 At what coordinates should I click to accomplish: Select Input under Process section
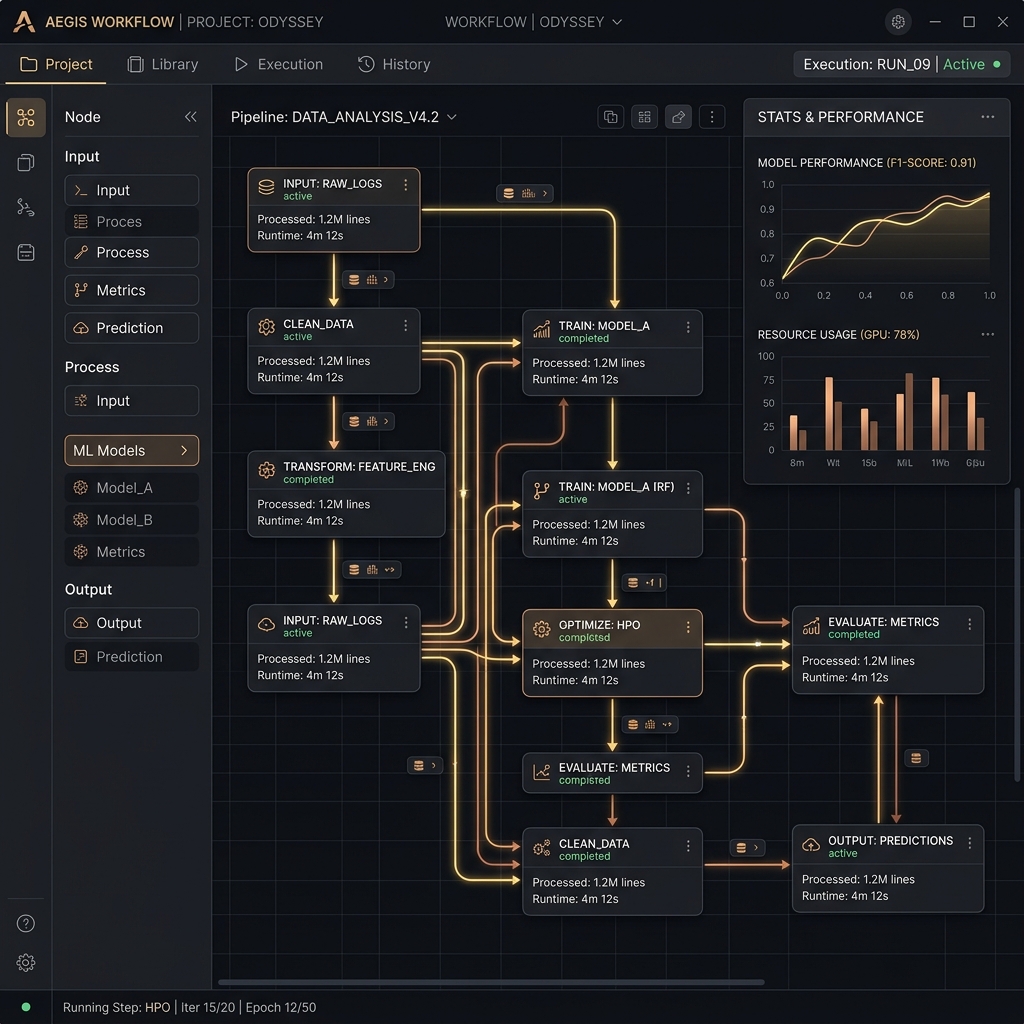pos(131,400)
